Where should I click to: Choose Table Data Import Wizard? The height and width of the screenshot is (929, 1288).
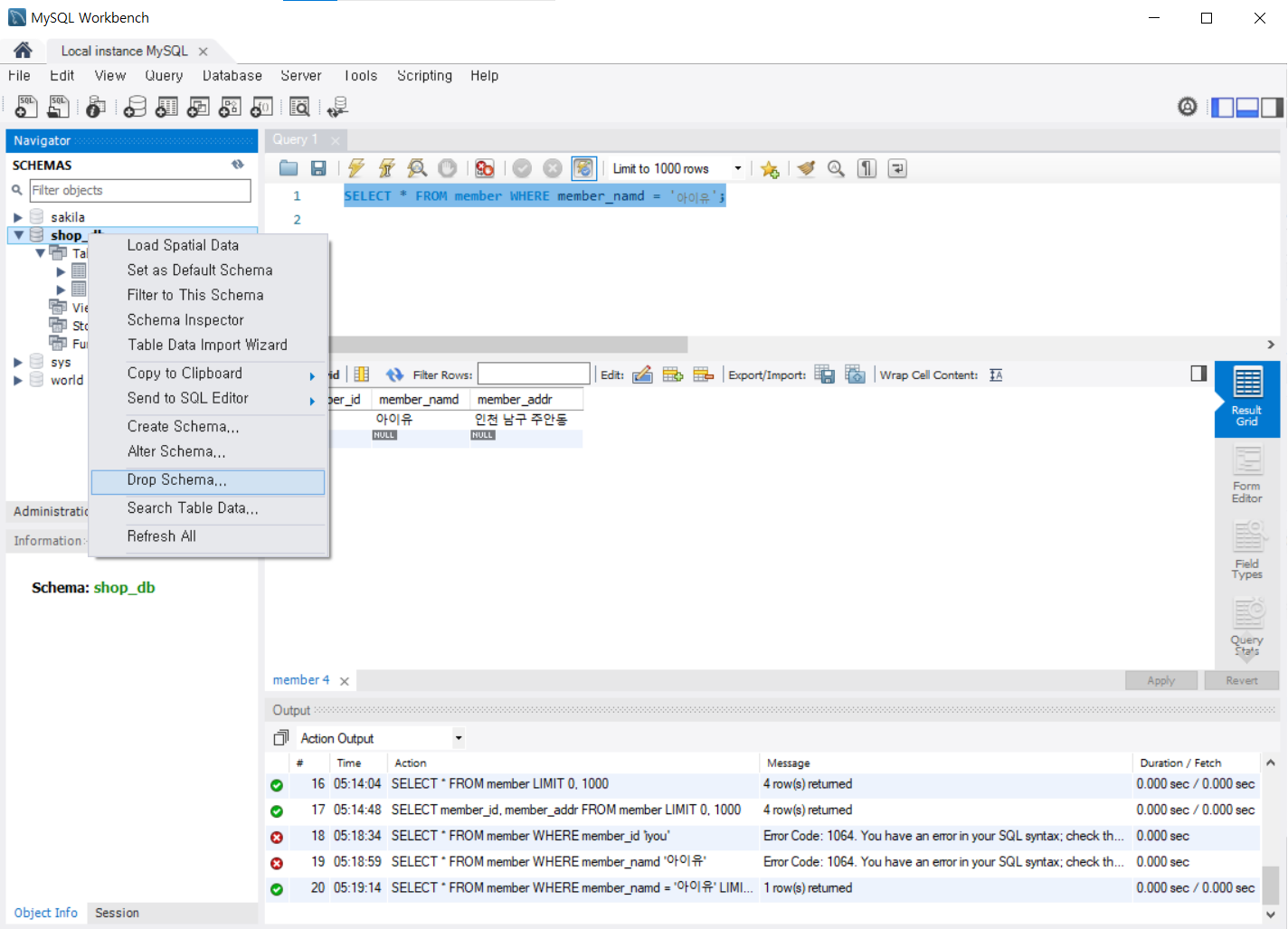tap(208, 346)
